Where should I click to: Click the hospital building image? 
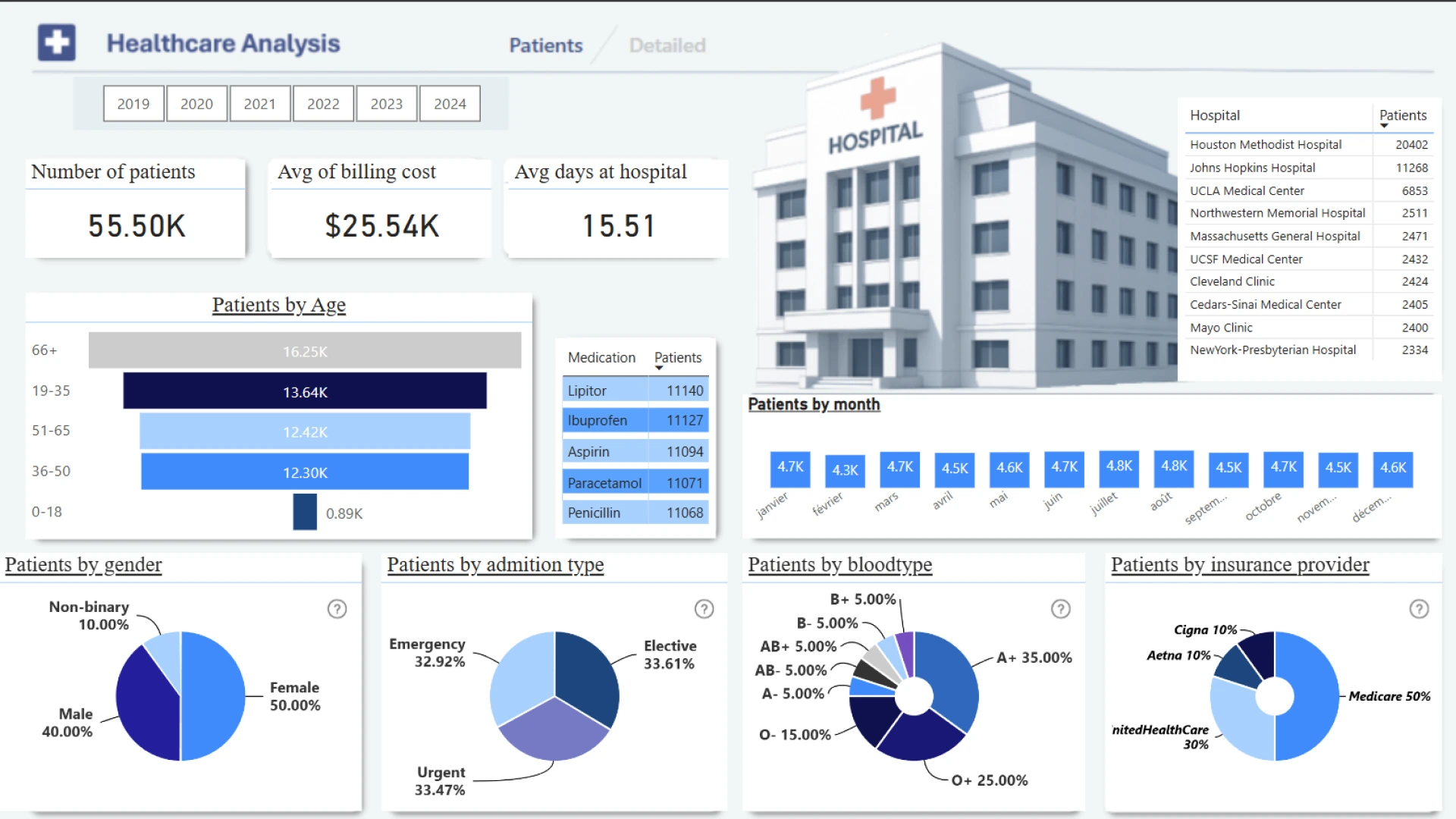pyautogui.click(x=963, y=227)
